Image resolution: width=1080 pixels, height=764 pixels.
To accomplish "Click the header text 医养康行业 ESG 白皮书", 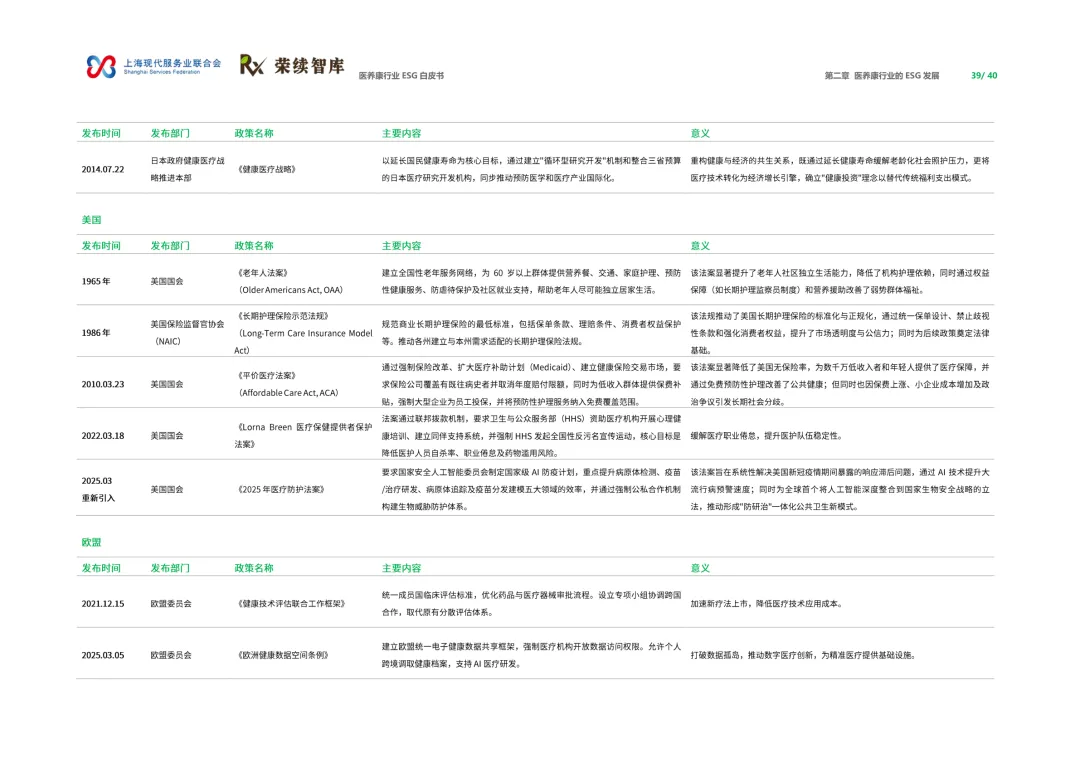I will tap(402, 76).
